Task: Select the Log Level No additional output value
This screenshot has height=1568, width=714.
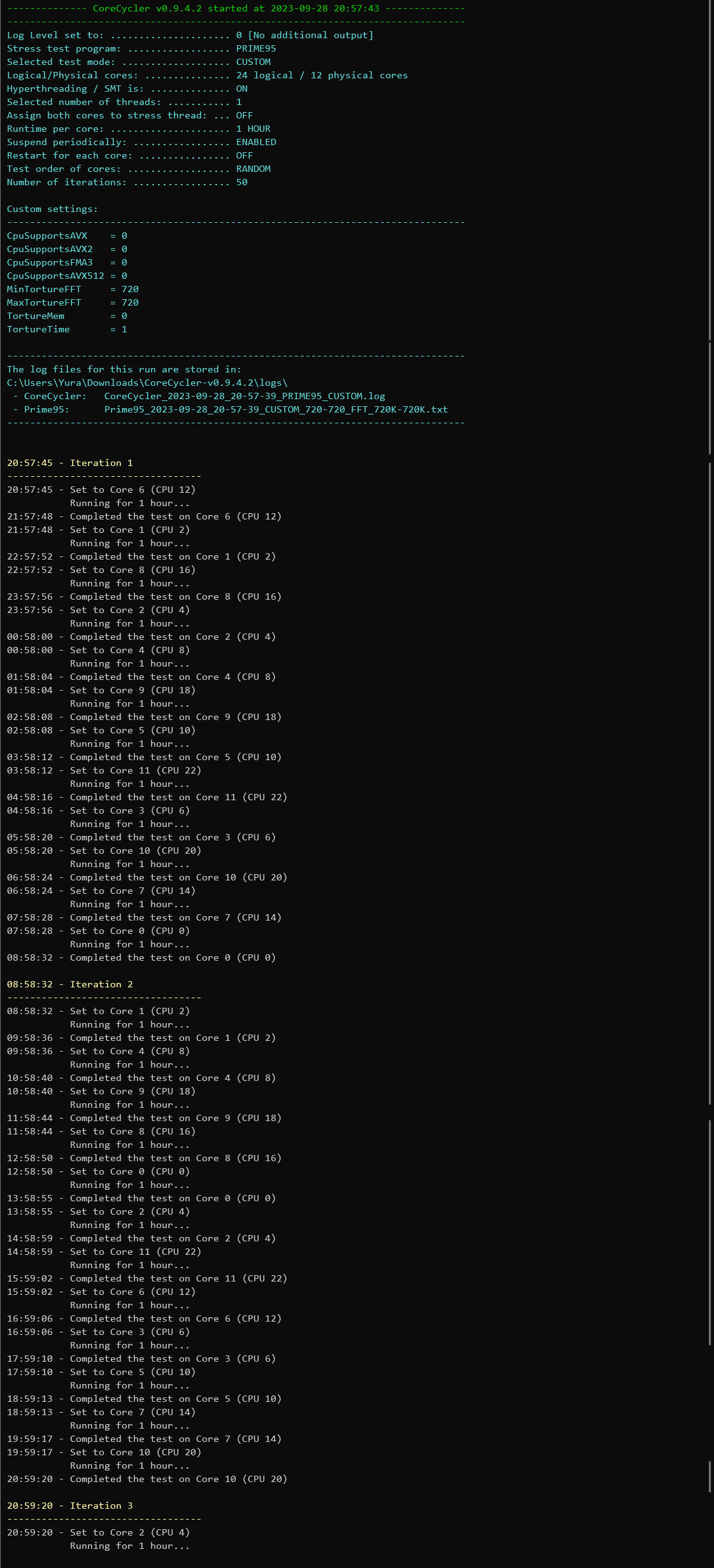Action: (x=304, y=35)
